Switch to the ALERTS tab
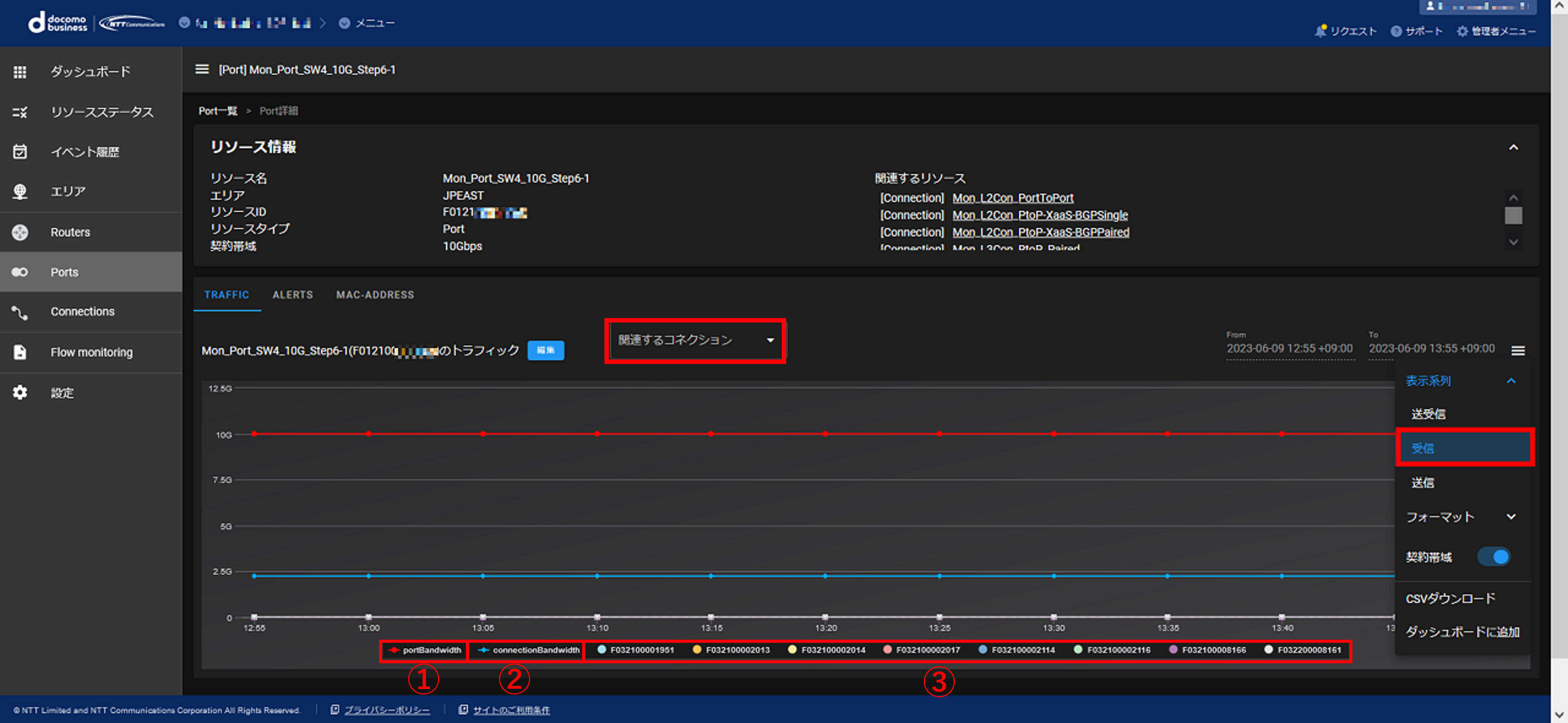Viewport: 1568px width, 723px height. click(x=293, y=294)
